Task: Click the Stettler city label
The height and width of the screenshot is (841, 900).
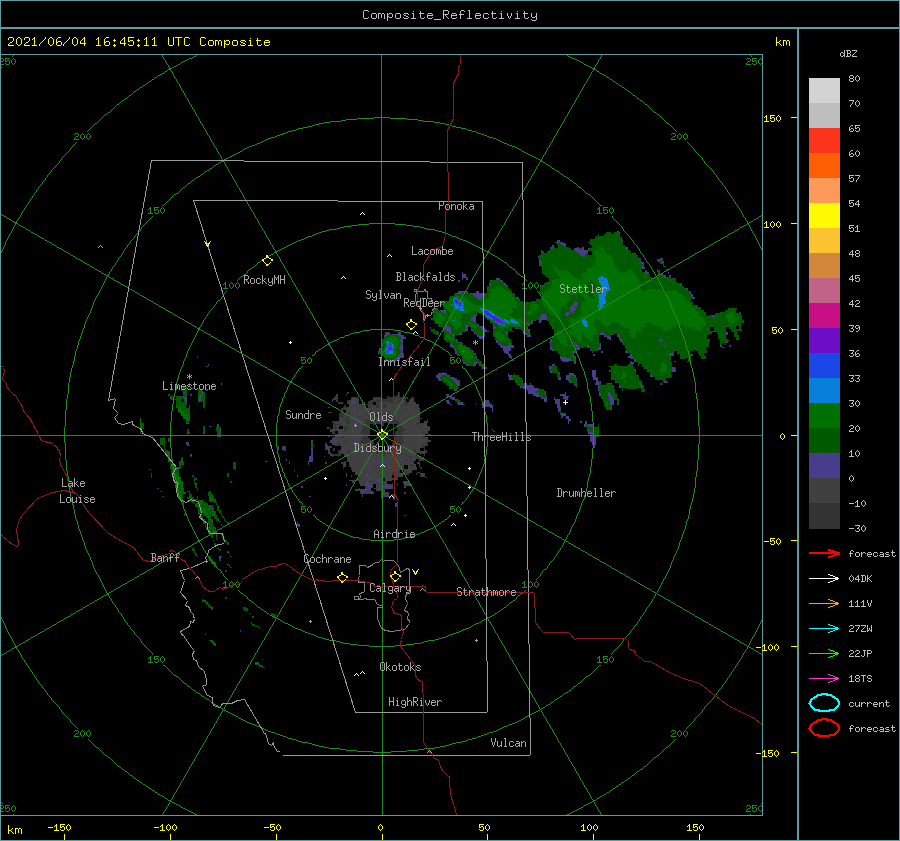Action: pos(583,289)
